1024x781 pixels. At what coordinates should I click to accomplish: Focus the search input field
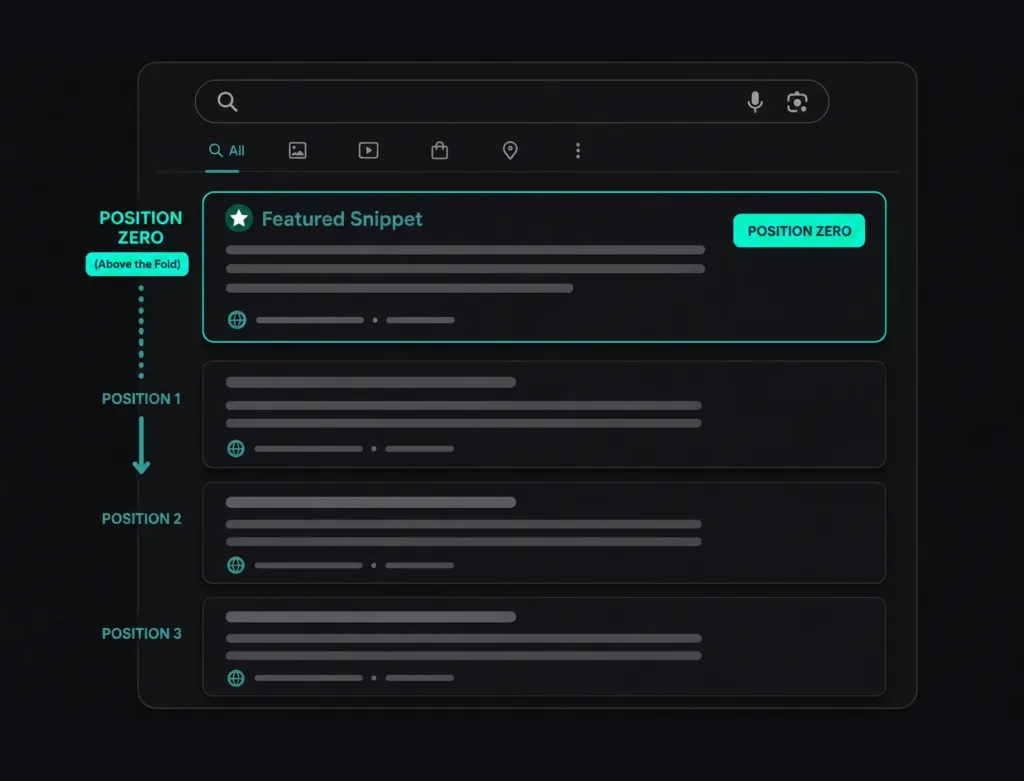512,101
